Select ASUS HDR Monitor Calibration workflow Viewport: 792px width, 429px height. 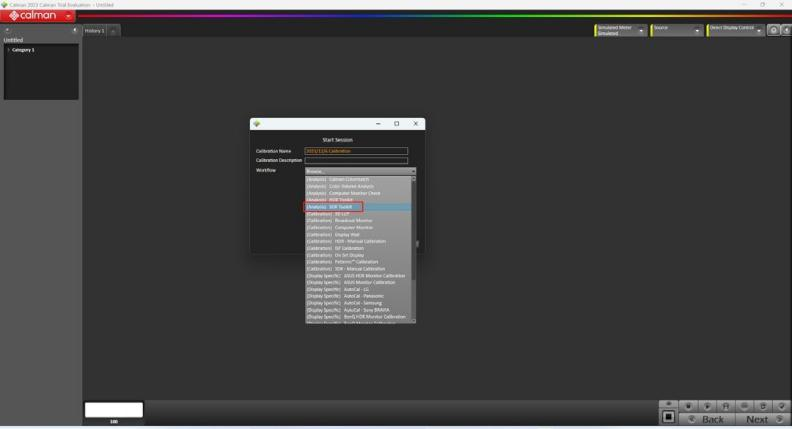358,276
